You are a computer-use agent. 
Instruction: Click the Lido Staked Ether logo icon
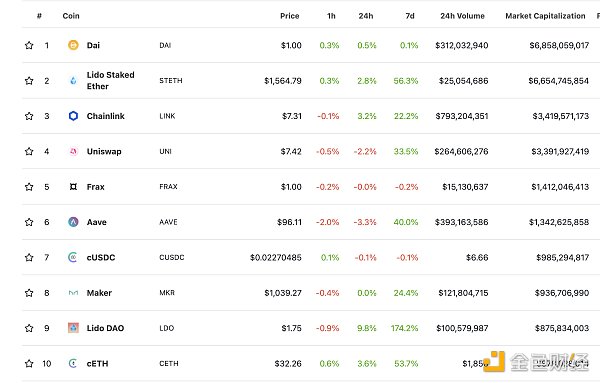point(73,80)
